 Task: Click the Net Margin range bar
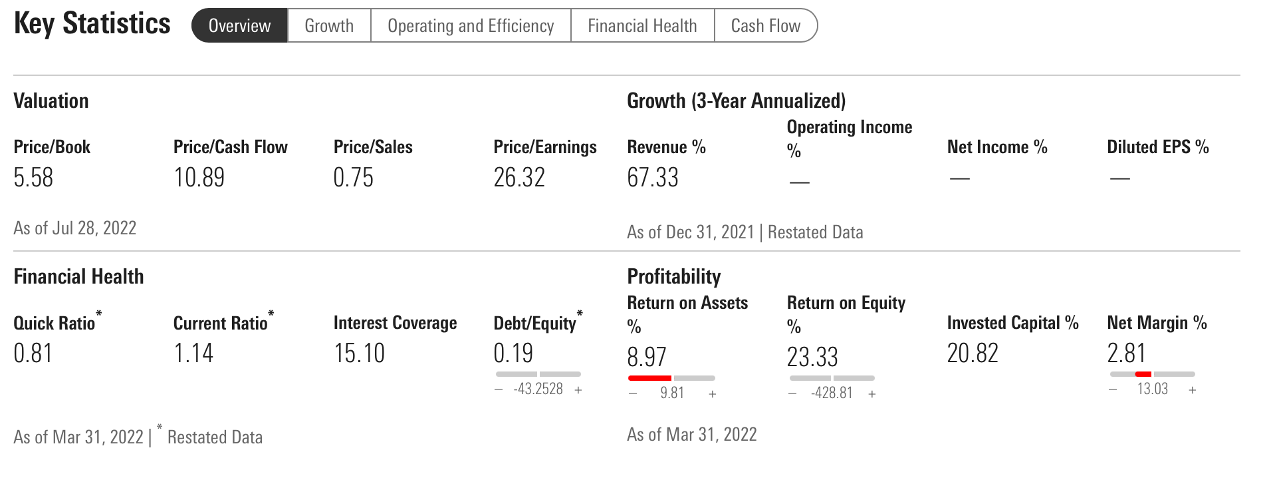pos(1152,374)
